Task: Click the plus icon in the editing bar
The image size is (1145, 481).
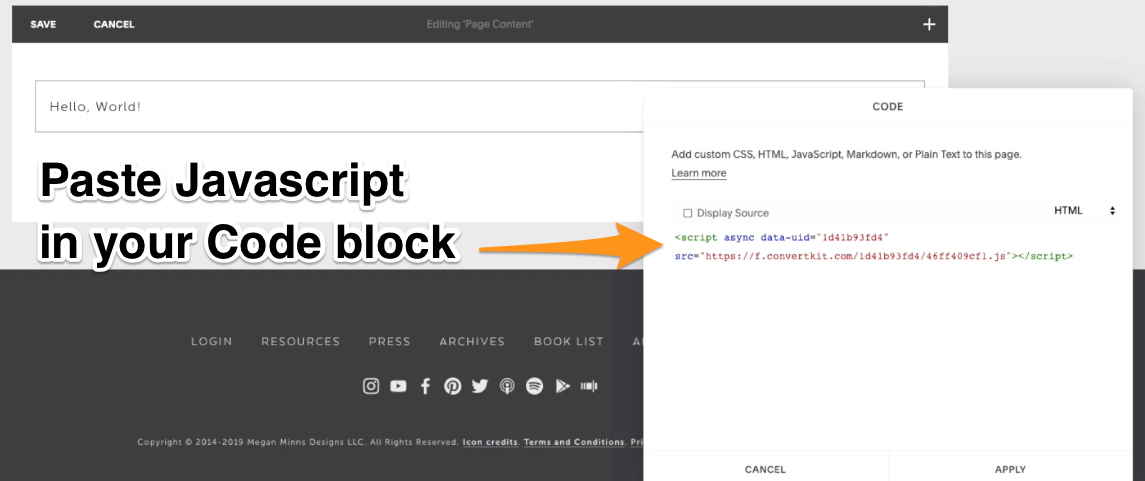Action: tap(929, 24)
